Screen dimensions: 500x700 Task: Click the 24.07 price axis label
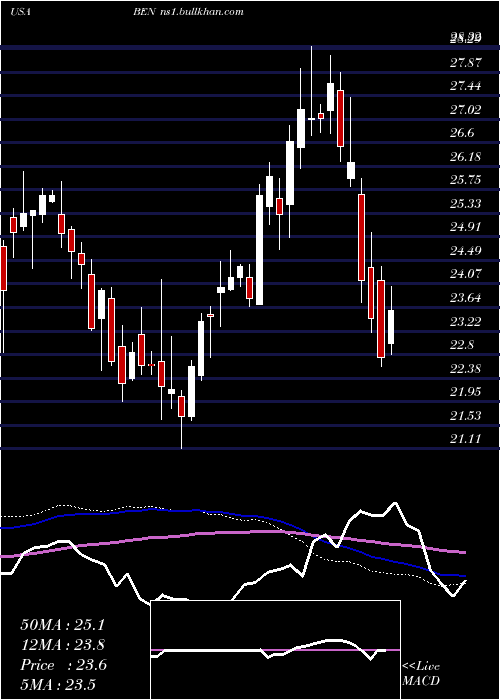[465, 274]
